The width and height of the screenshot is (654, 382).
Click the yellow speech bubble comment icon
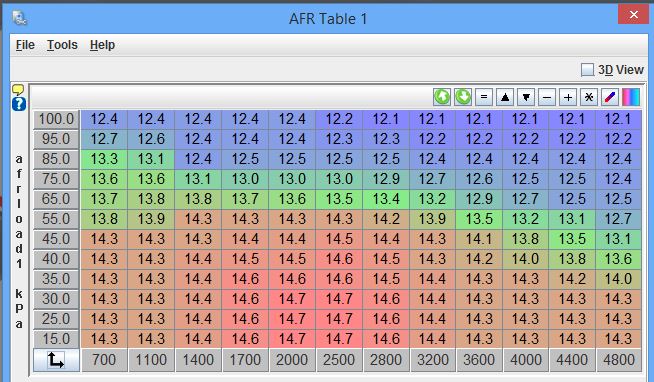pyautogui.click(x=18, y=89)
